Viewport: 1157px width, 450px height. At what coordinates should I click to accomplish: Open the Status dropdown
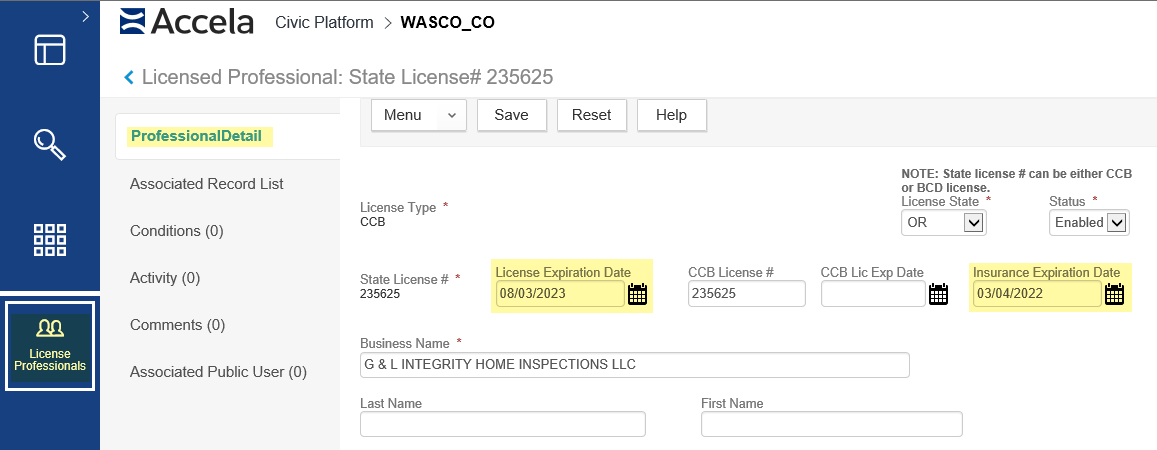1089,223
